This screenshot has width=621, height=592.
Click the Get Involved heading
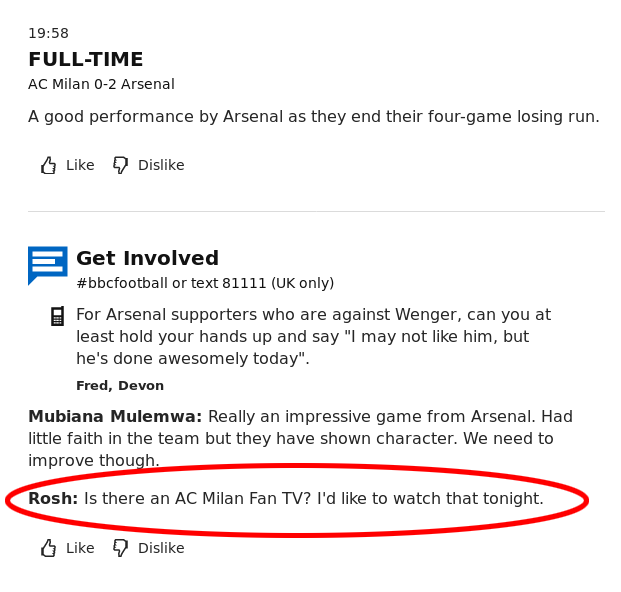tap(147, 258)
